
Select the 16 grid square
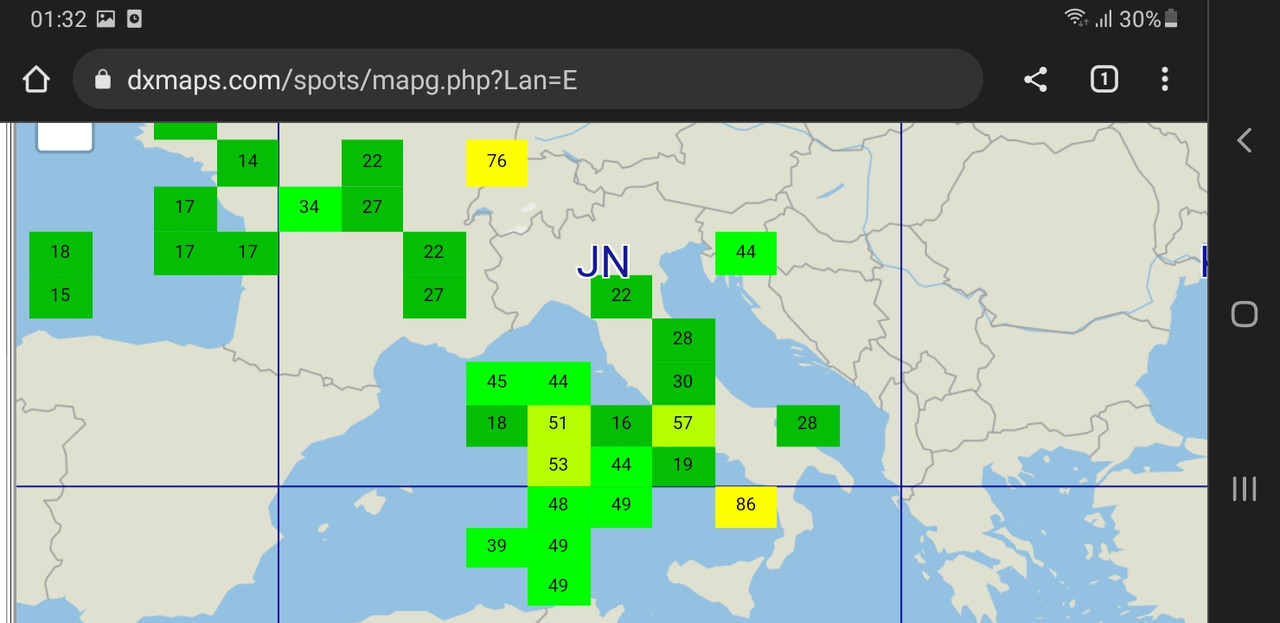621,424
